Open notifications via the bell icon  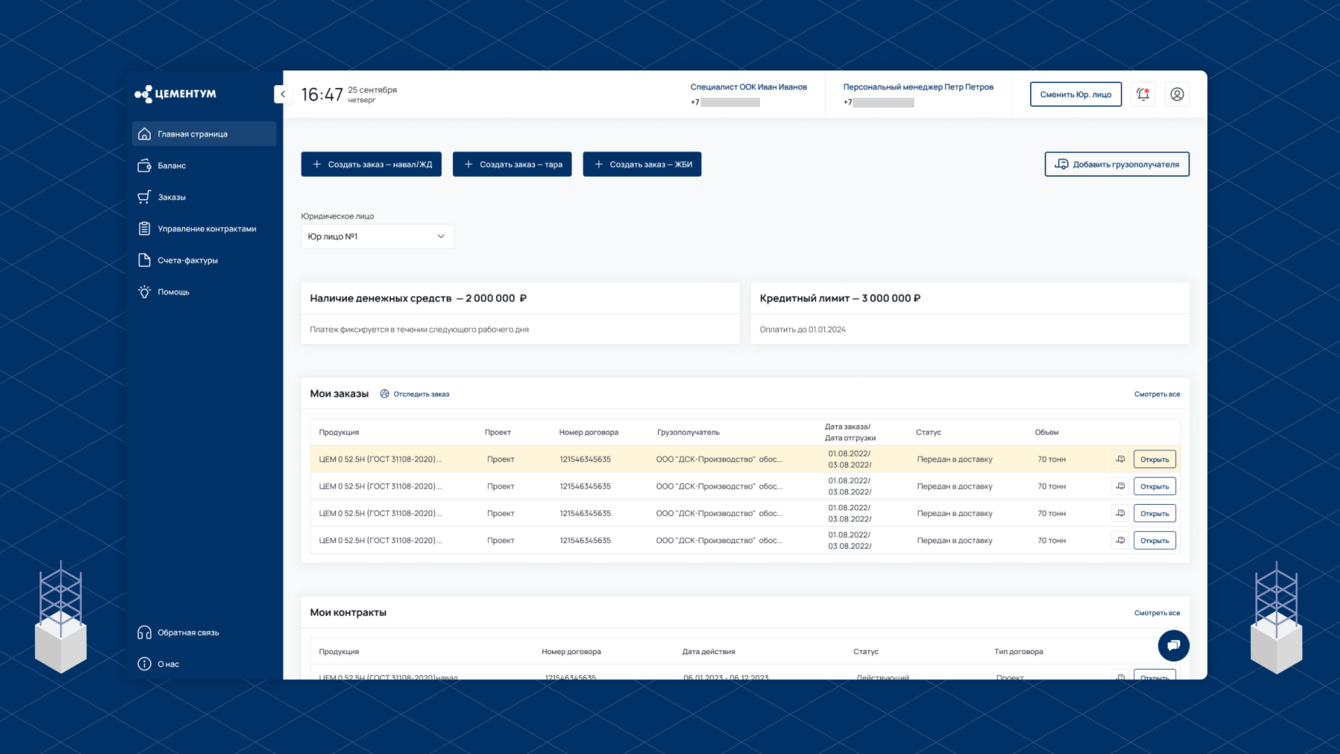(1143, 94)
